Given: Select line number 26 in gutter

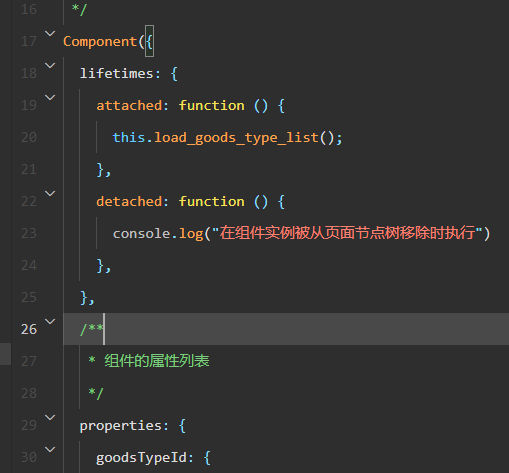Looking at the screenshot, I should [29, 329].
